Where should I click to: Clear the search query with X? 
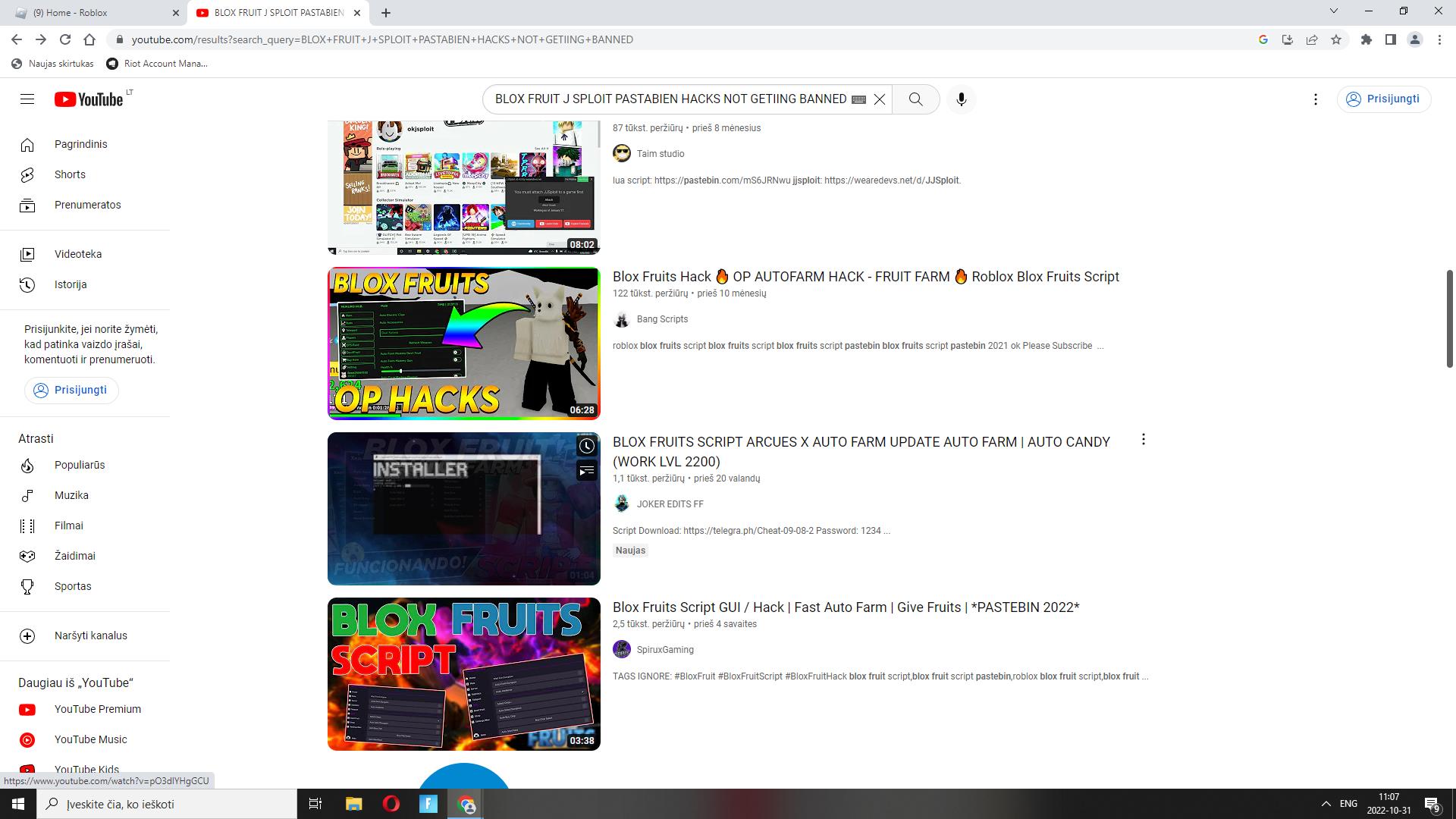coord(880,99)
